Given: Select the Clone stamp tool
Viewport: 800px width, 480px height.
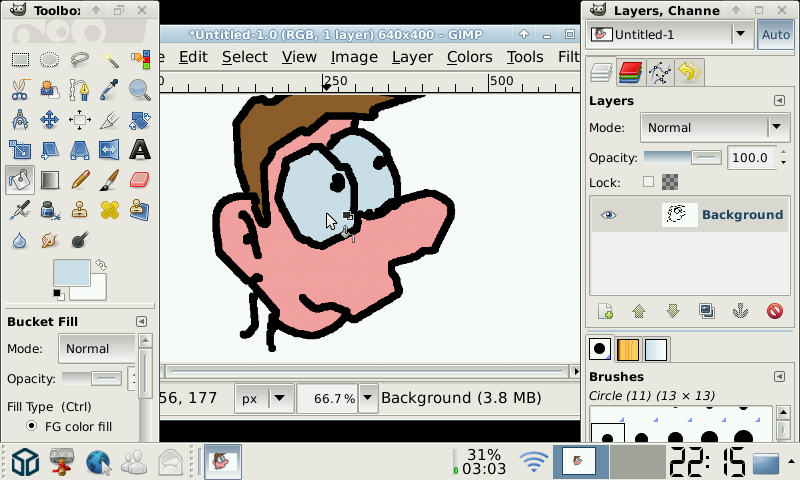Looking at the screenshot, I should click(x=80, y=210).
